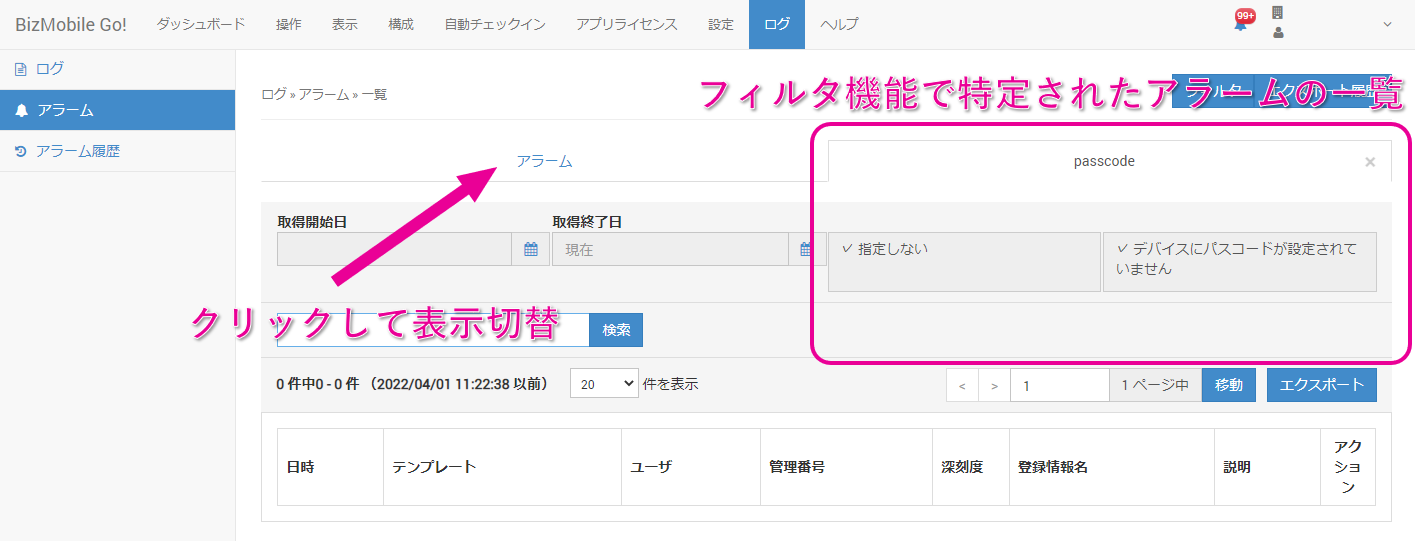Switch to the アラーム tab
The height and width of the screenshot is (541, 1420).
click(x=544, y=161)
